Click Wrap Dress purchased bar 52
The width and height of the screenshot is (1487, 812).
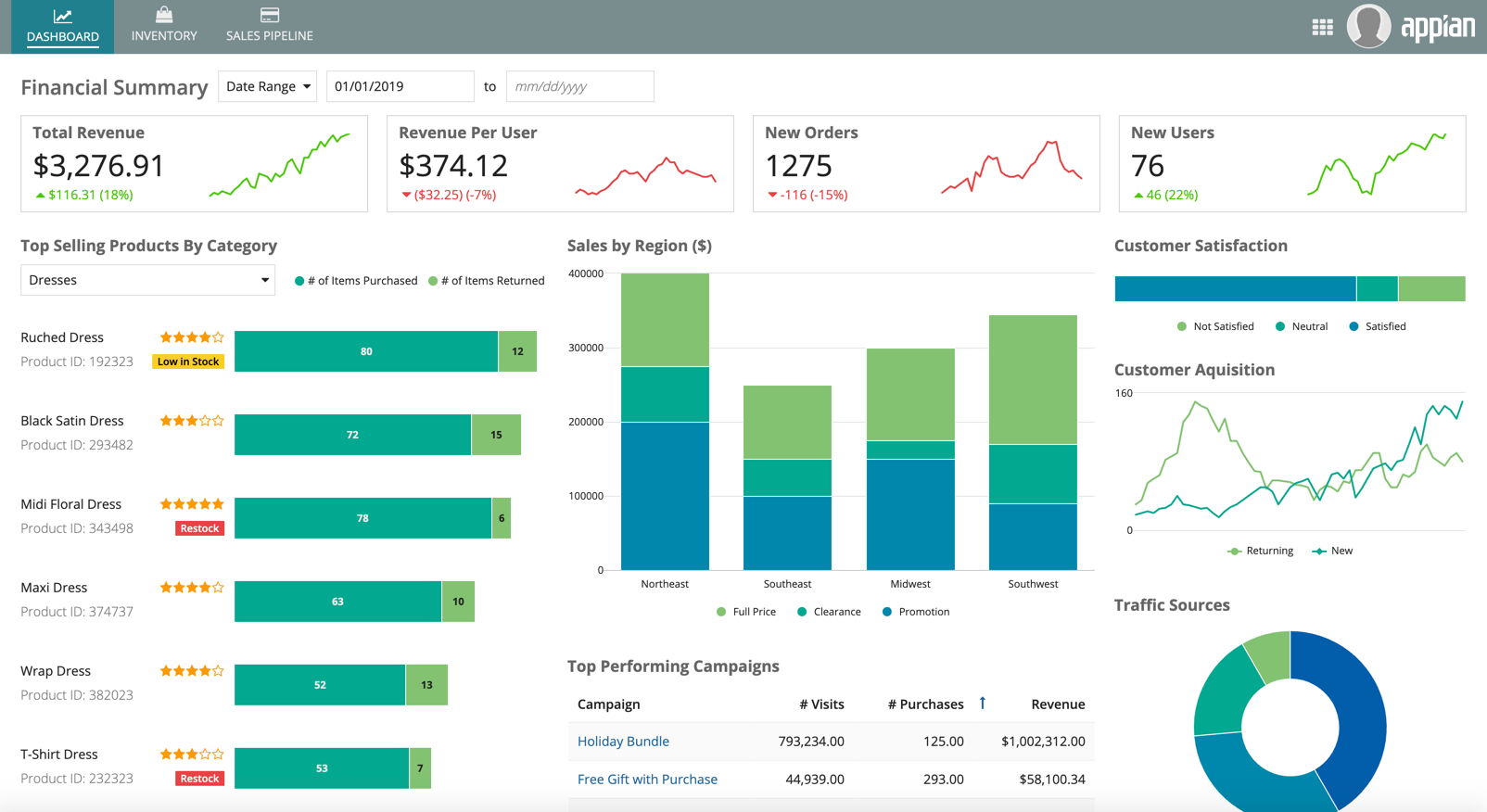[x=320, y=685]
